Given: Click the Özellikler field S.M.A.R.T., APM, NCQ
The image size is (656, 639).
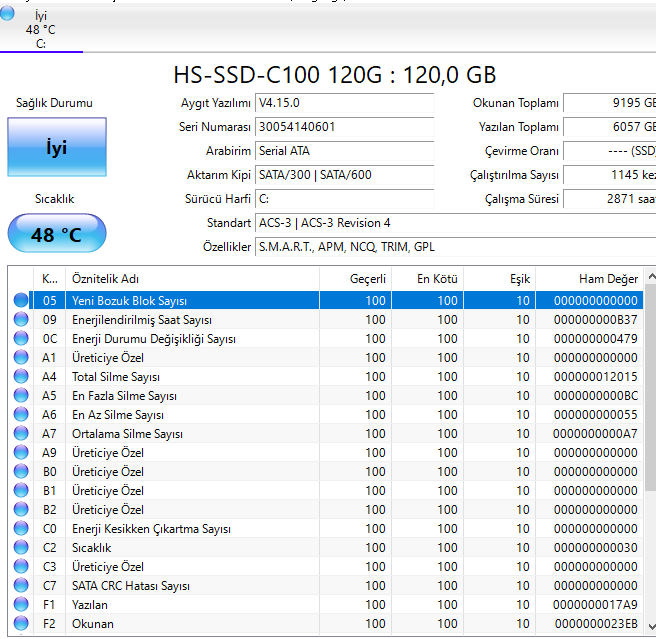Looking at the screenshot, I should (456, 247).
